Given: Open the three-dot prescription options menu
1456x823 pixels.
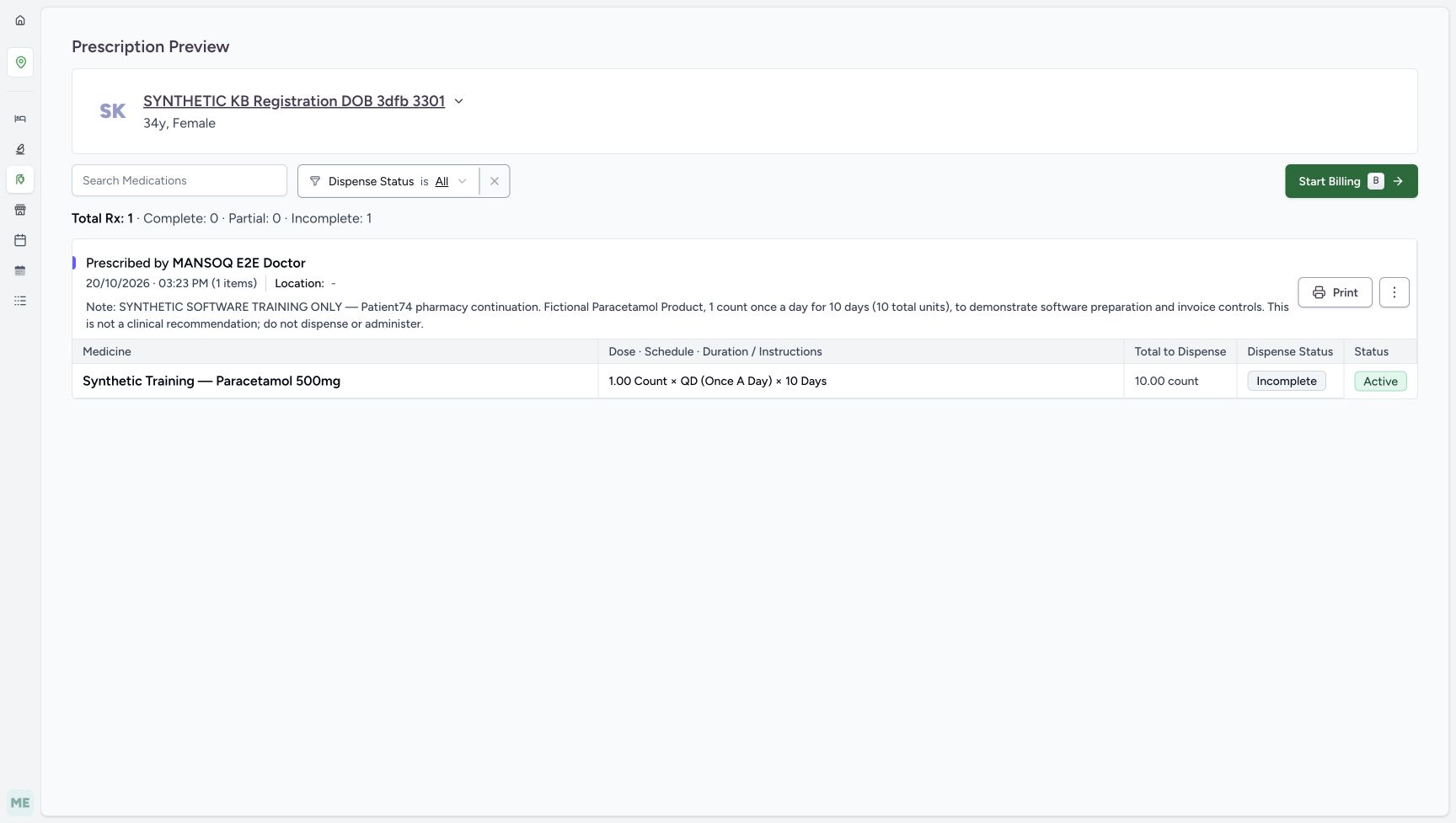Looking at the screenshot, I should tap(1394, 292).
